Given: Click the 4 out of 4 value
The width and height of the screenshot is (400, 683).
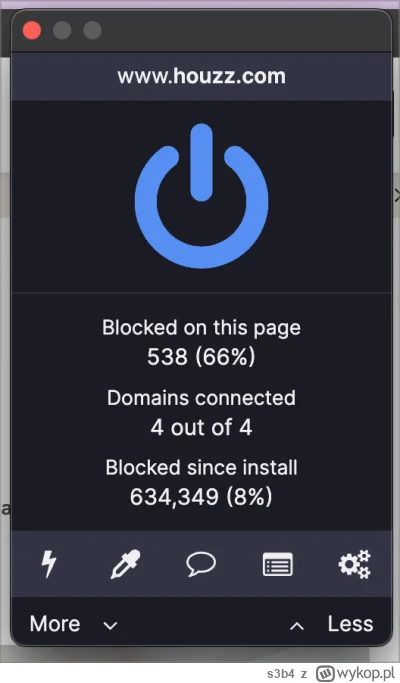Looking at the screenshot, I should pos(201,427).
